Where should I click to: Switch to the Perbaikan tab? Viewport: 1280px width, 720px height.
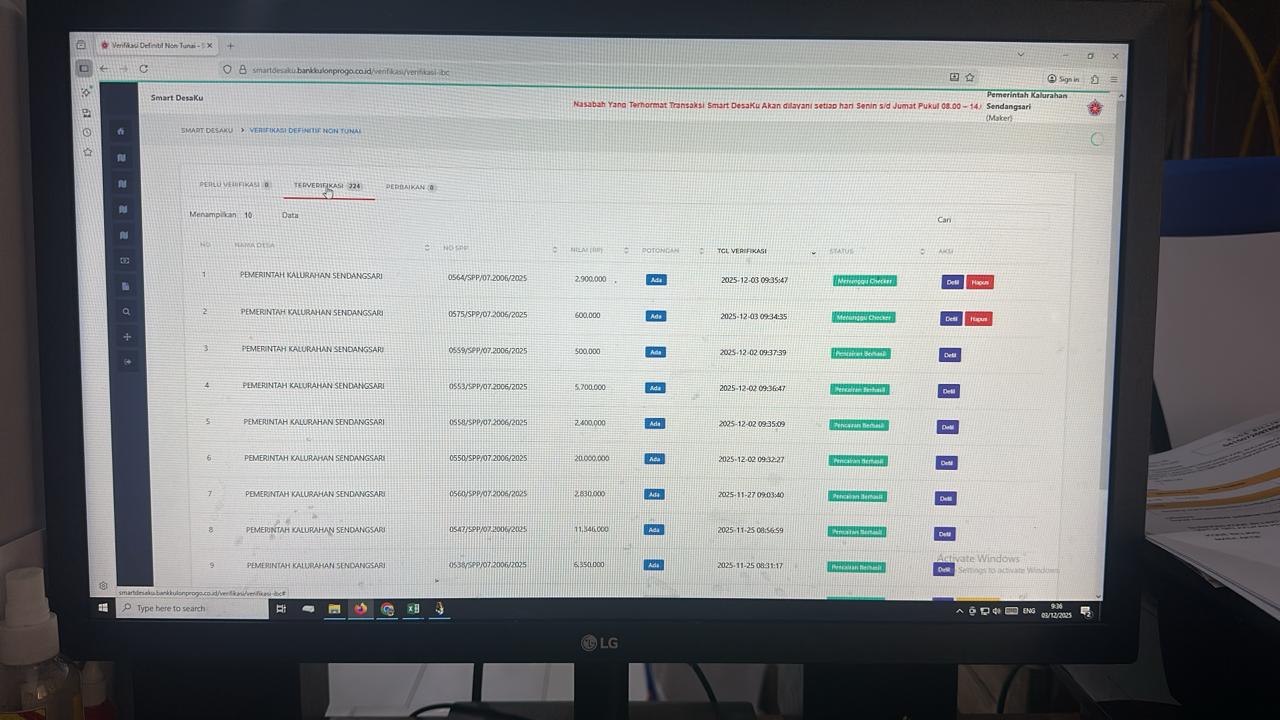[405, 187]
